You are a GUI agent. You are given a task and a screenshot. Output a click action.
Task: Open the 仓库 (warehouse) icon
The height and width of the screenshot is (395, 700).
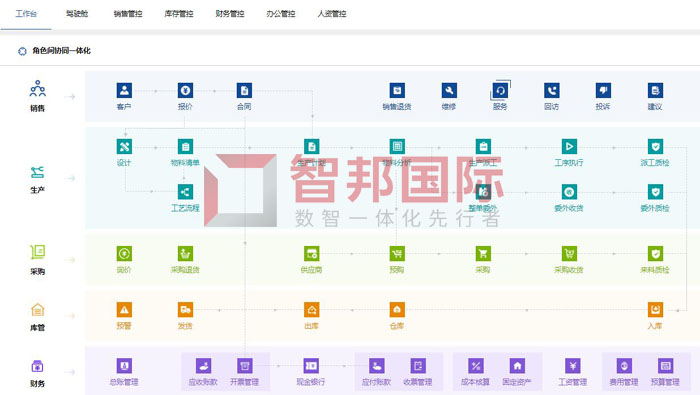click(x=397, y=310)
